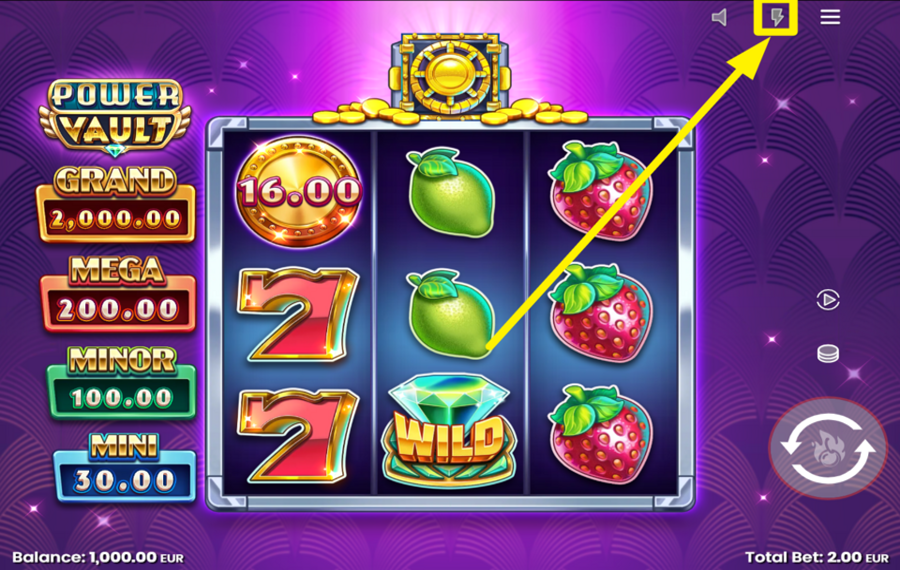Select the MEGA 200.00 jackpot panel

coord(118,294)
